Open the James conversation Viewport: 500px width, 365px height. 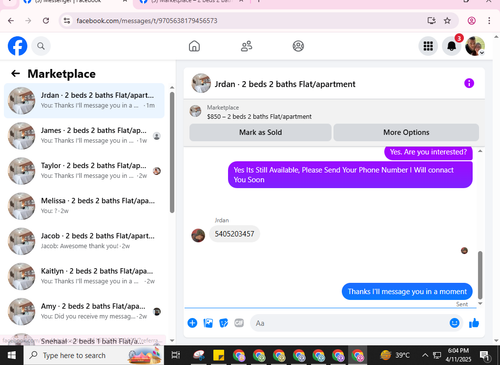[84, 136]
